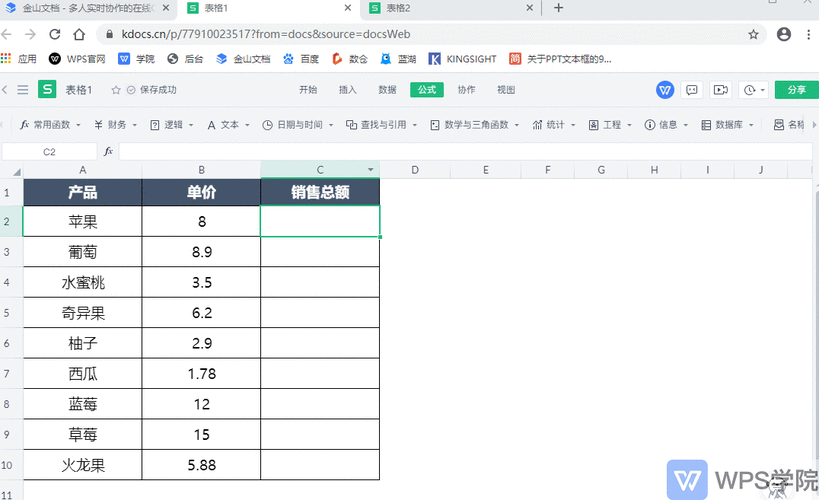Image resolution: width=819 pixels, height=500 pixels.
Task: Select the cell with price 1.78
Action: click(x=202, y=374)
